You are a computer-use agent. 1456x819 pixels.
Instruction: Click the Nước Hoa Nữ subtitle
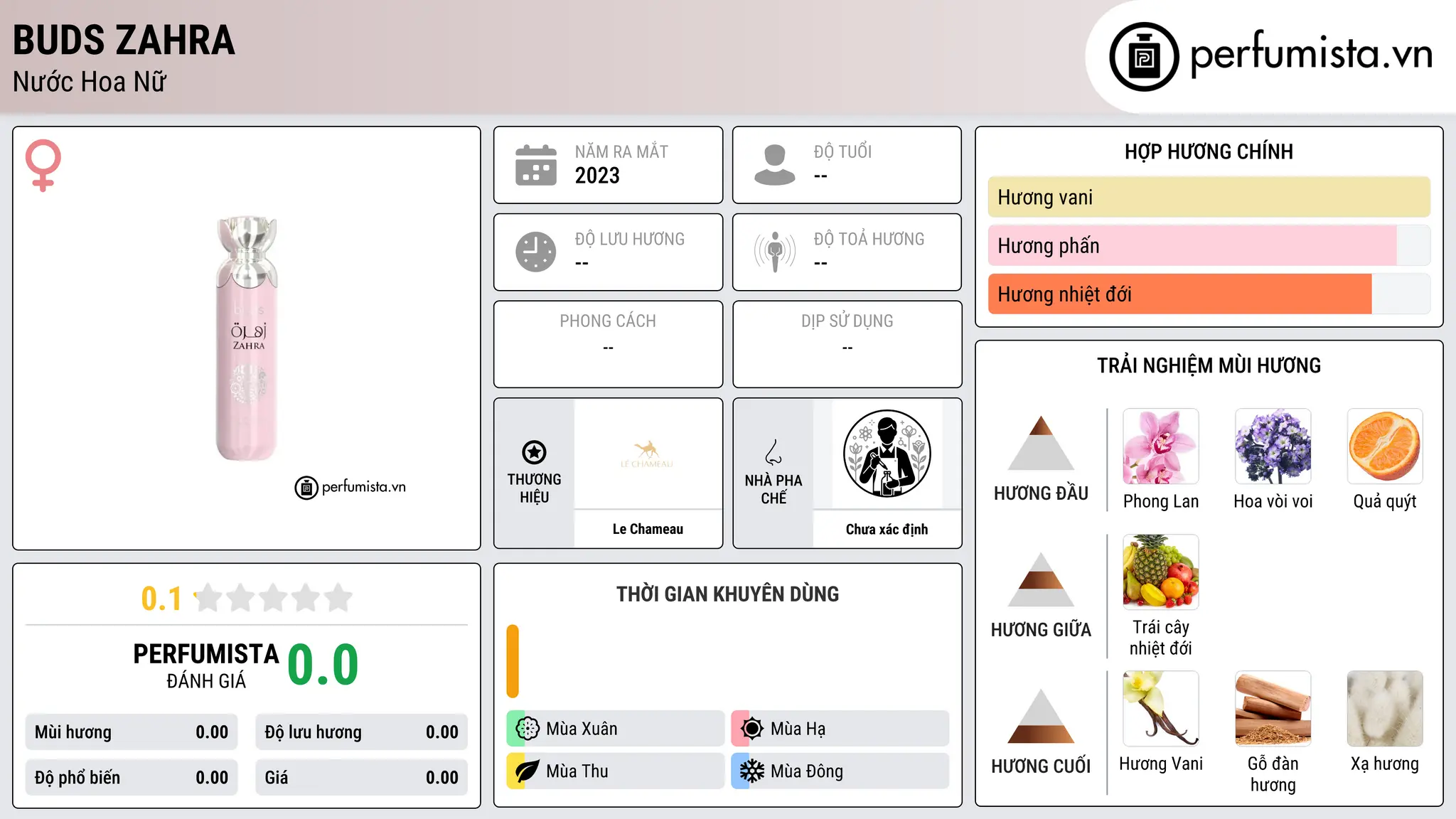point(90,82)
